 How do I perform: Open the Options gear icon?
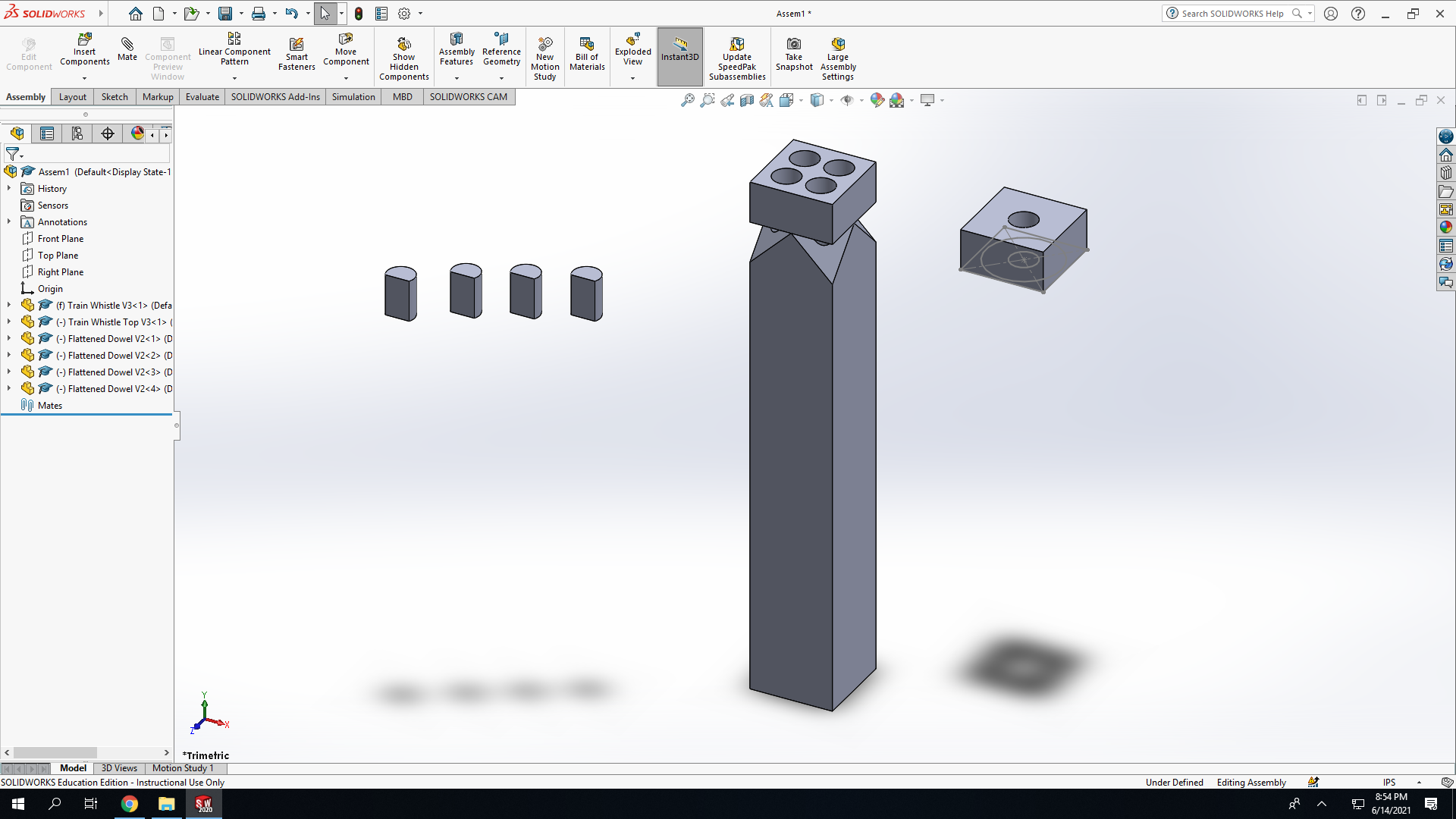[404, 14]
